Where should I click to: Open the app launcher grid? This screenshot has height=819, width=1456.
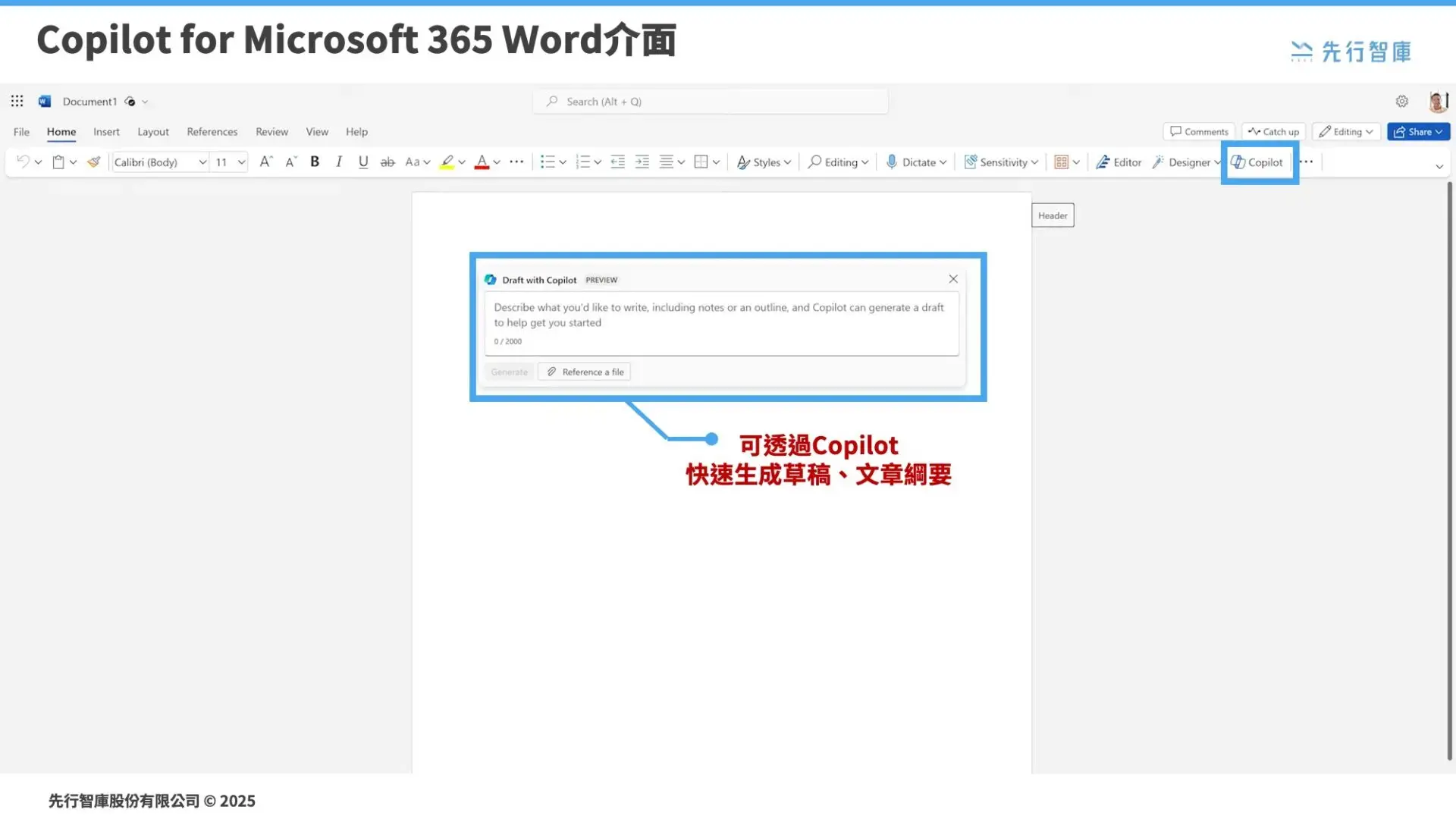[17, 101]
